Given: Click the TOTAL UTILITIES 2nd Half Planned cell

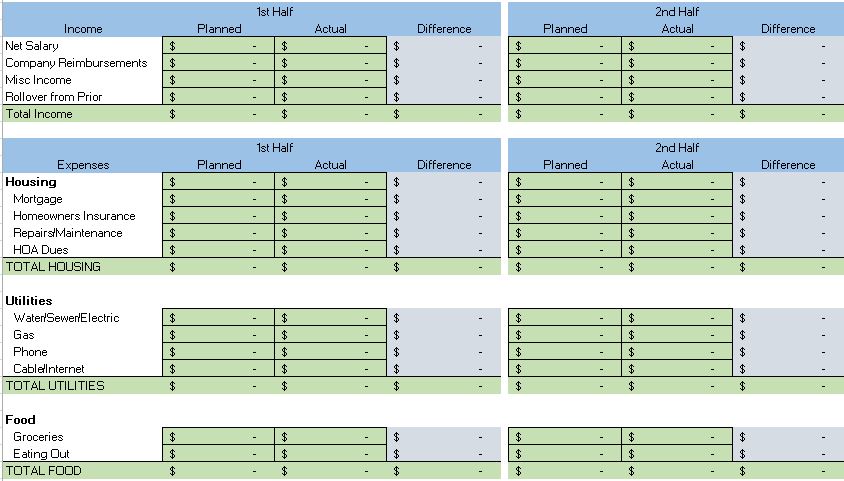Looking at the screenshot, I should click(565, 386).
